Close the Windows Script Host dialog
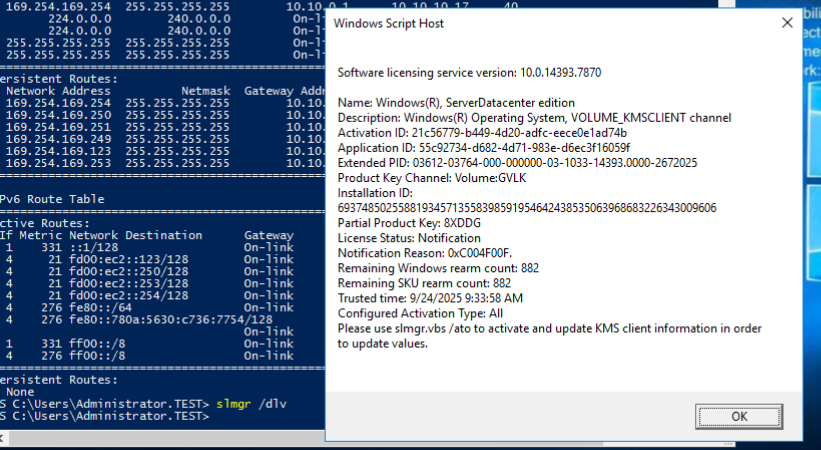The height and width of the screenshot is (450, 821). click(x=787, y=23)
